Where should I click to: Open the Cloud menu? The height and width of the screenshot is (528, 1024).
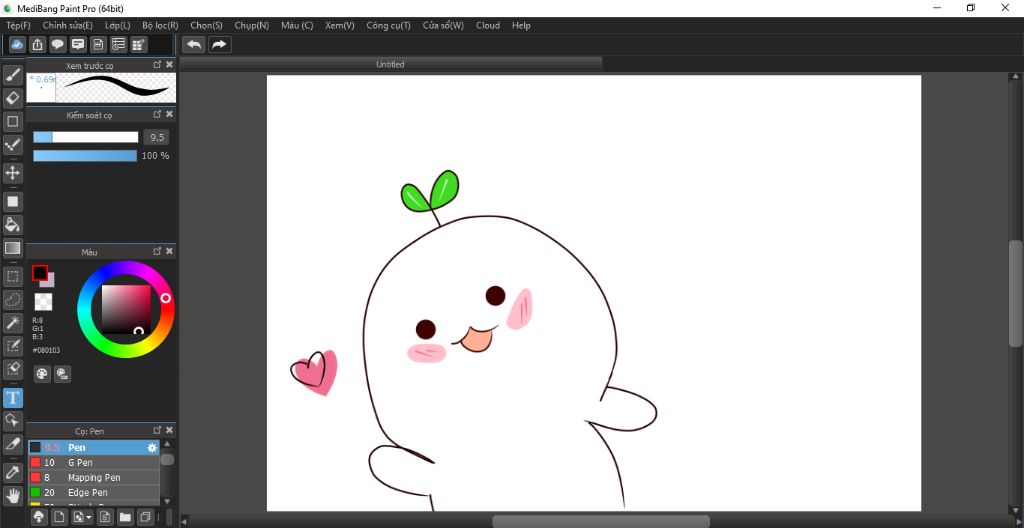pyautogui.click(x=488, y=25)
